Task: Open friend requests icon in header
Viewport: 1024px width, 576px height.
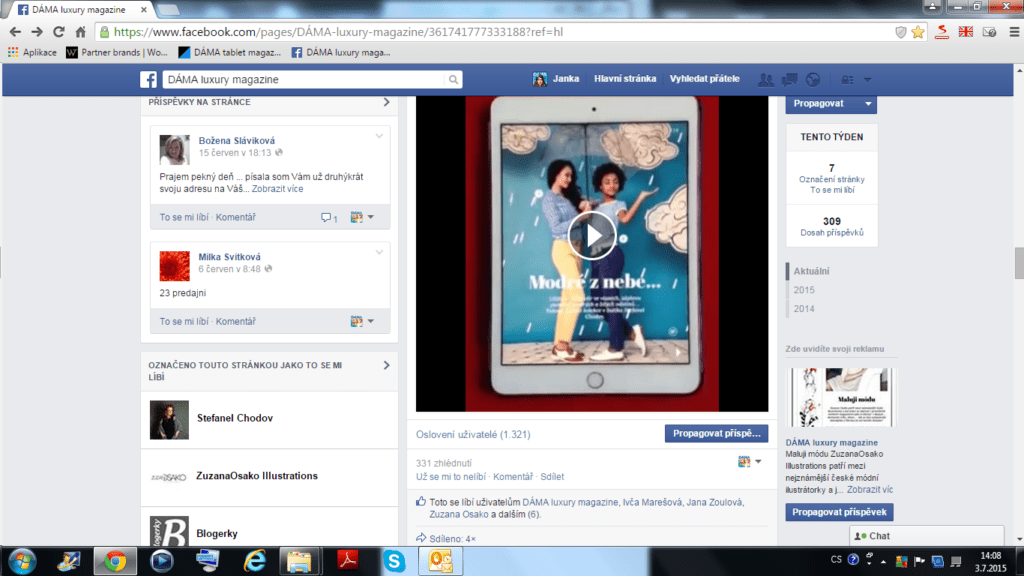Action: [x=767, y=80]
